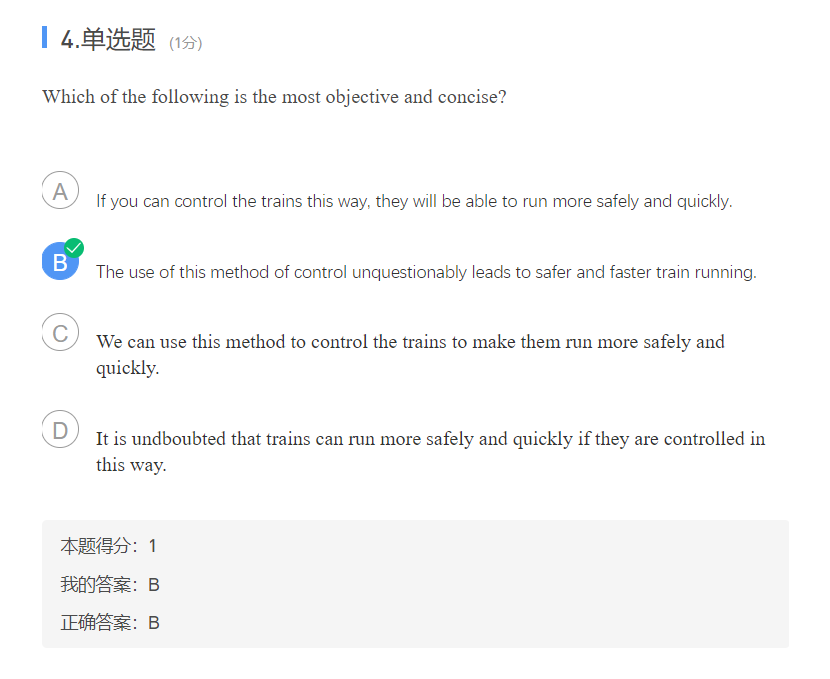This screenshot has width=830, height=679.
Task: Click the gray result summary panel
Action: click(x=415, y=584)
